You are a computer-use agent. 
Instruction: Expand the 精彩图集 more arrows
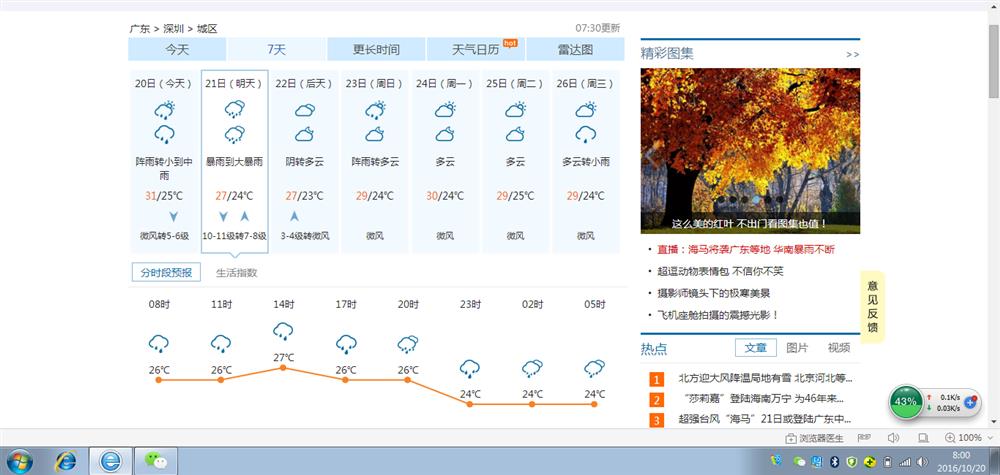point(852,54)
